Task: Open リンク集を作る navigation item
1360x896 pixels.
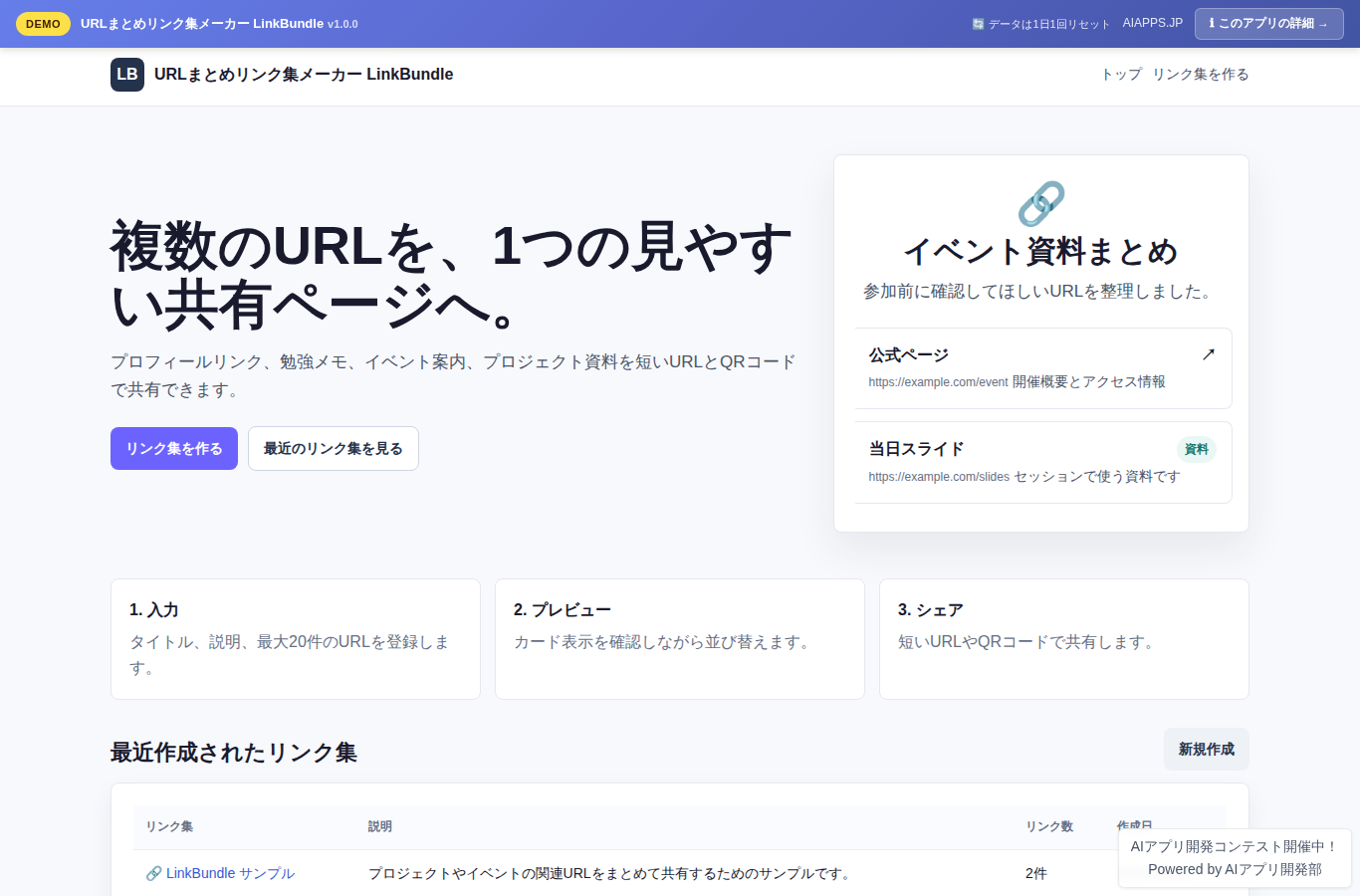Action: [x=1201, y=75]
